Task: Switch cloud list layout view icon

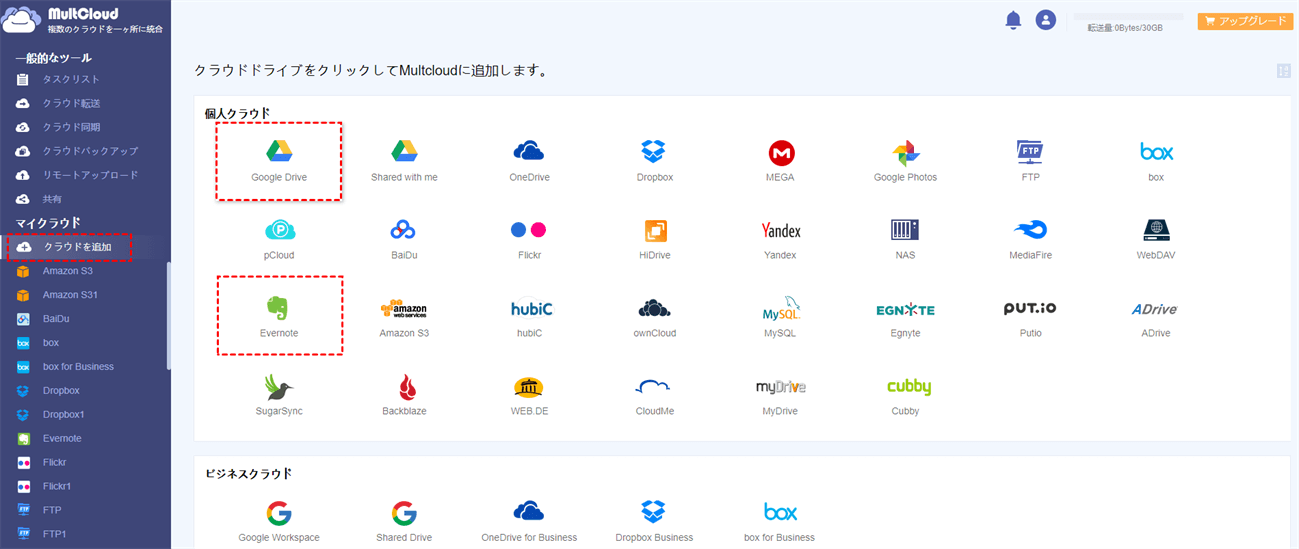Action: pos(1283,71)
